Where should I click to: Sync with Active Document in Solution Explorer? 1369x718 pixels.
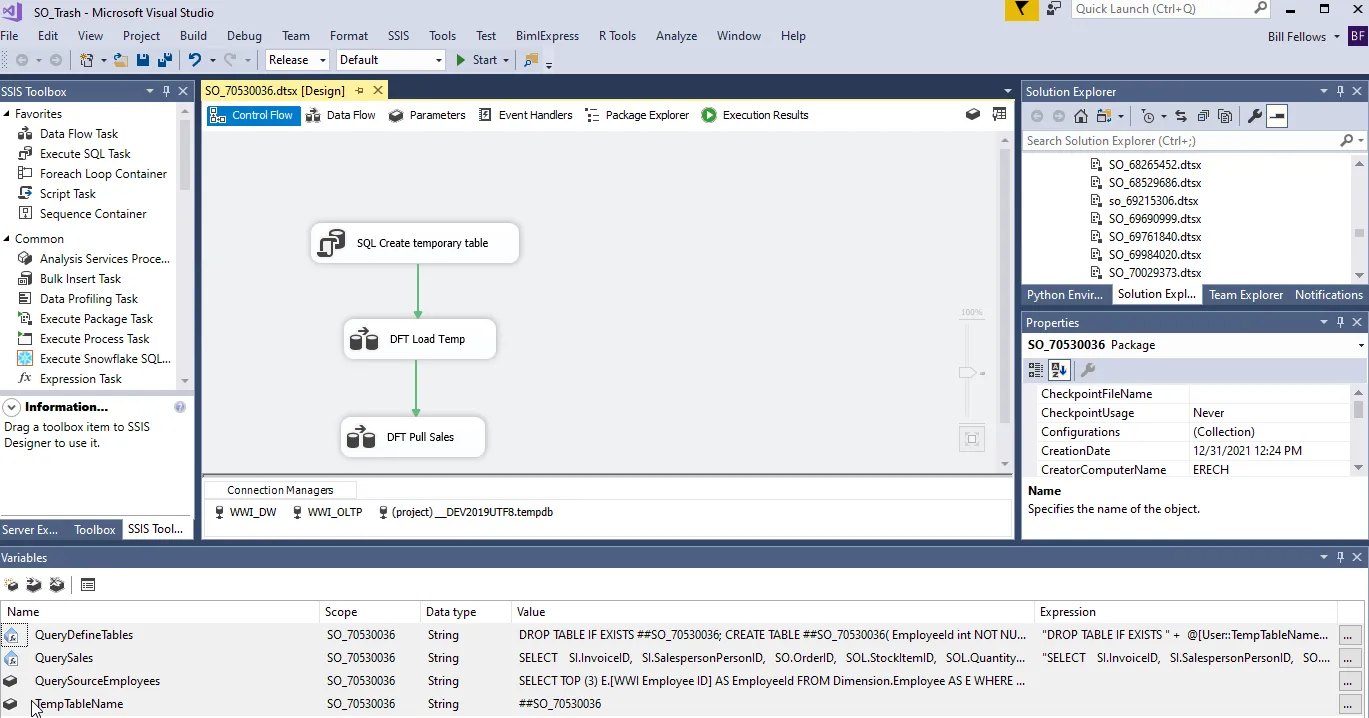[x=1181, y=116]
